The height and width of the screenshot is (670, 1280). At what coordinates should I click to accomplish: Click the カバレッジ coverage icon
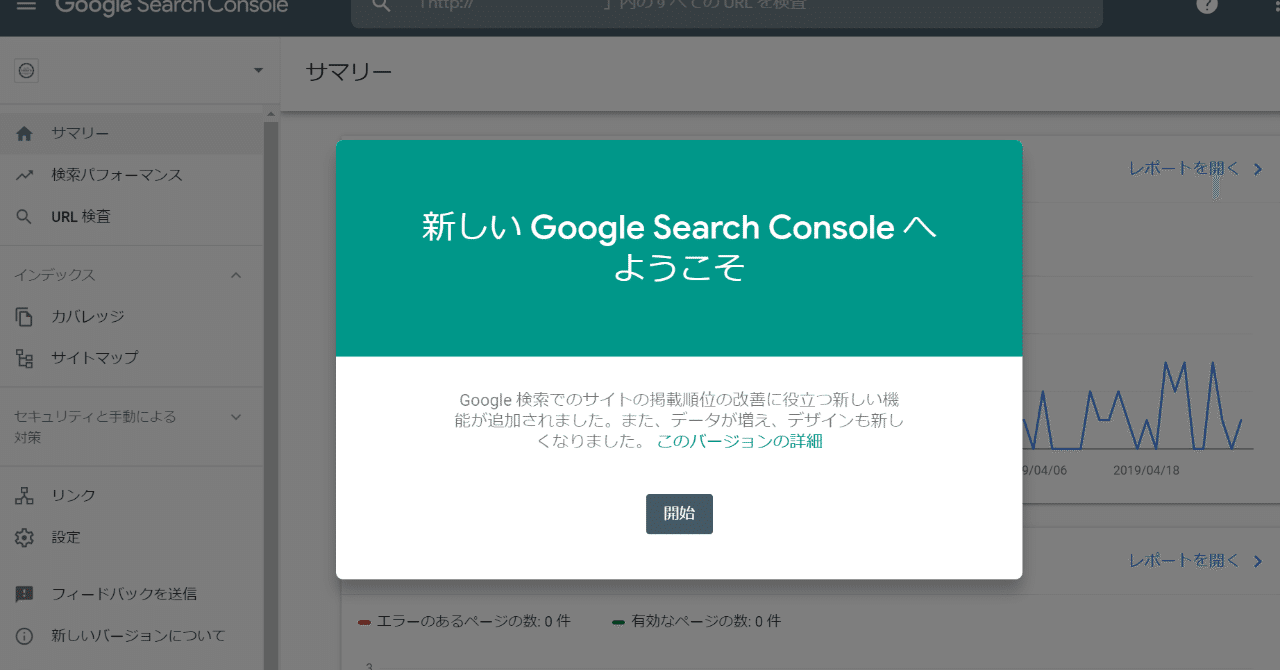point(24,315)
